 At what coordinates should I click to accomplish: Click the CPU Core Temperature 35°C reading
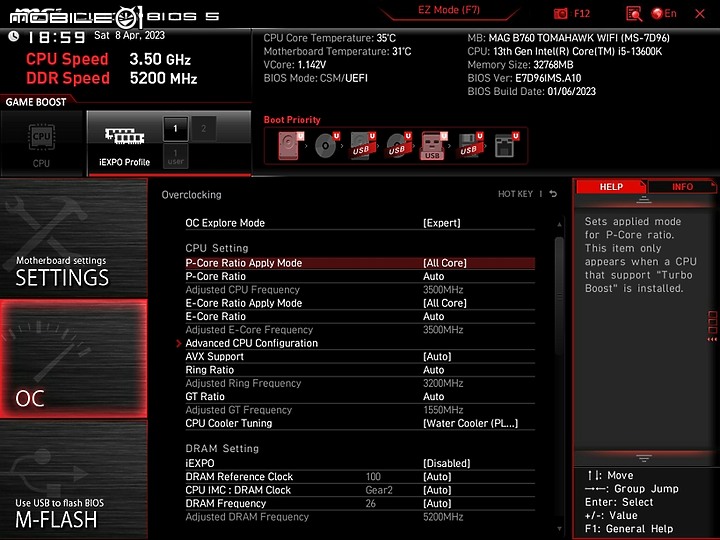coord(329,38)
